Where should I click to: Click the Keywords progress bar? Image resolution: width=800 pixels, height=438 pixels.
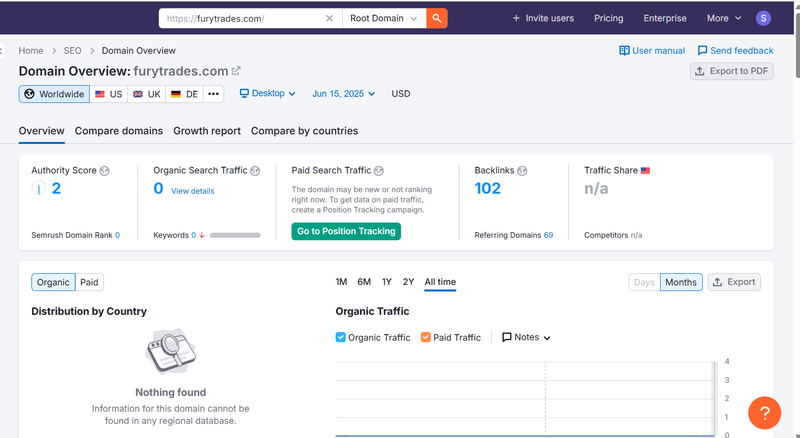click(x=235, y=235)
